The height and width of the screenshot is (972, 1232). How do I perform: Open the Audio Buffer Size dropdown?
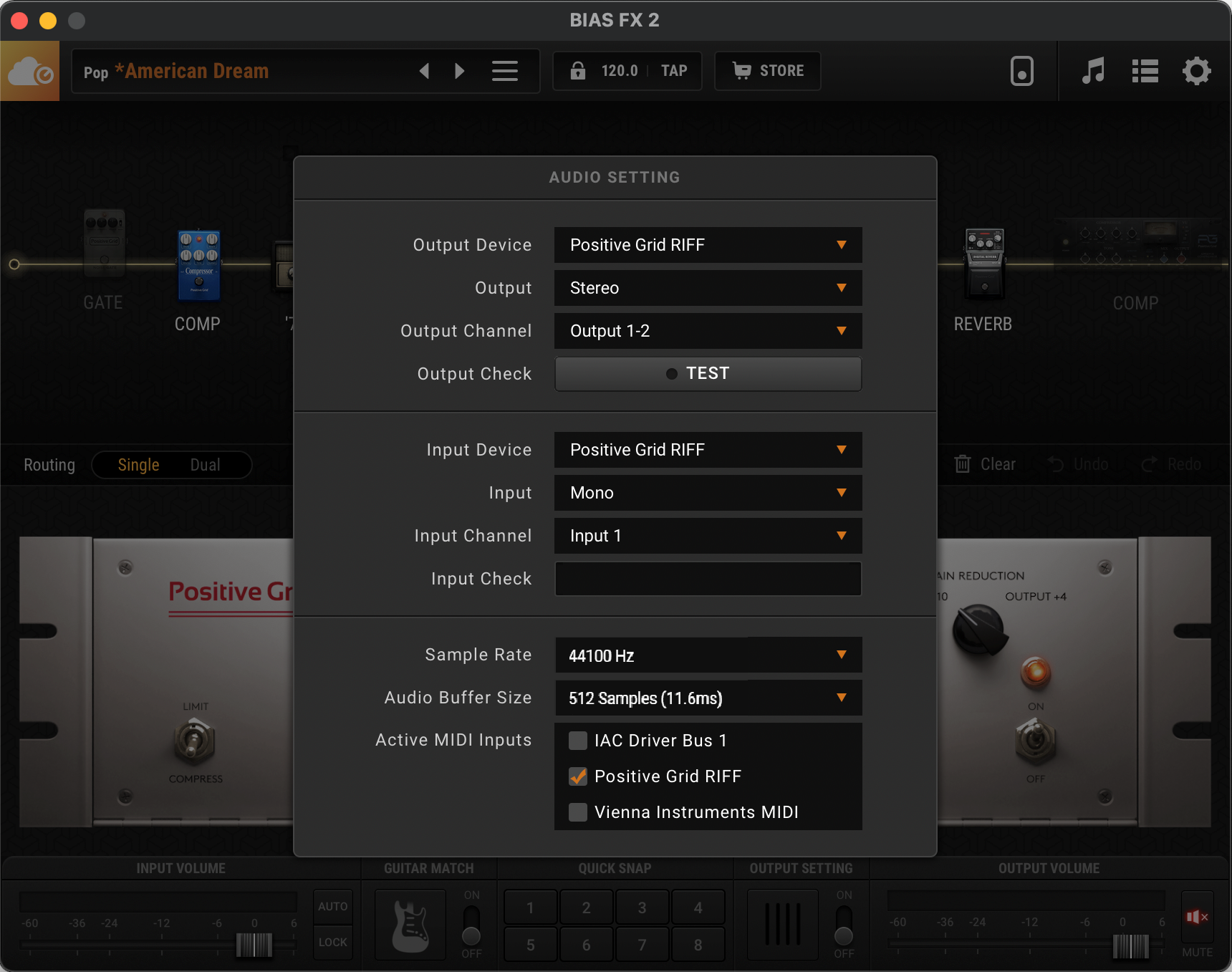tap(708, 698)
